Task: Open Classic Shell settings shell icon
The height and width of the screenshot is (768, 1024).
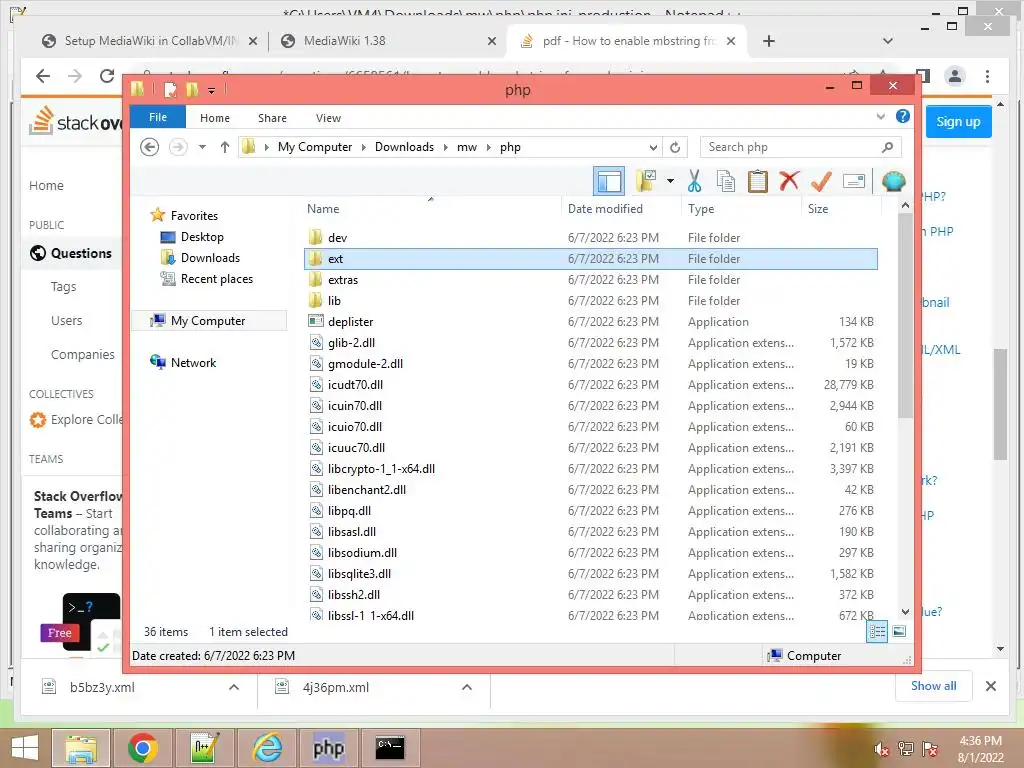Action: pyautogui.click(x=893, y=181)
